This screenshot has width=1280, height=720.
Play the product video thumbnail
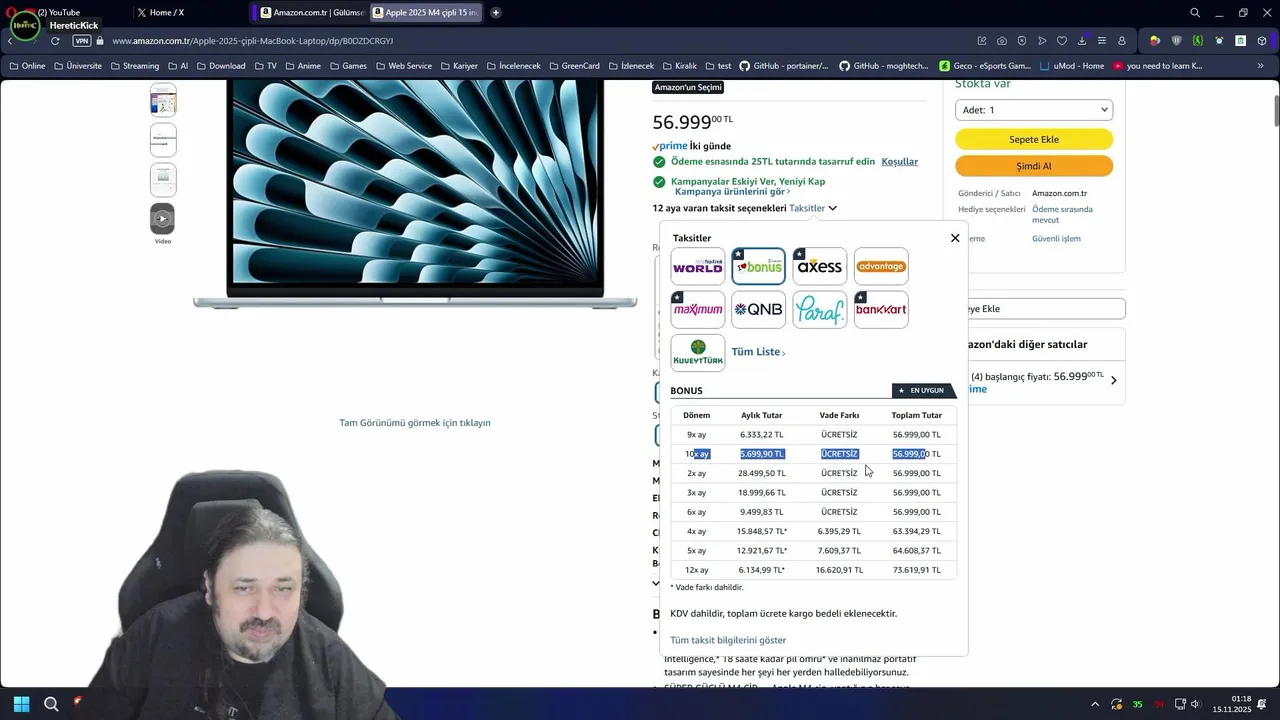coord(162,219)
